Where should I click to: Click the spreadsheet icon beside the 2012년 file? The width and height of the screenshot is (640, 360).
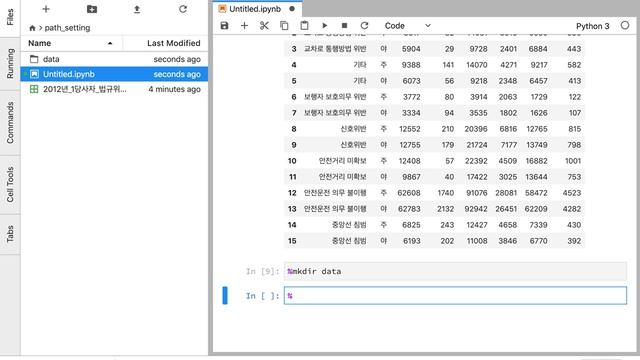pyautogui.click(x=34, y=89)
